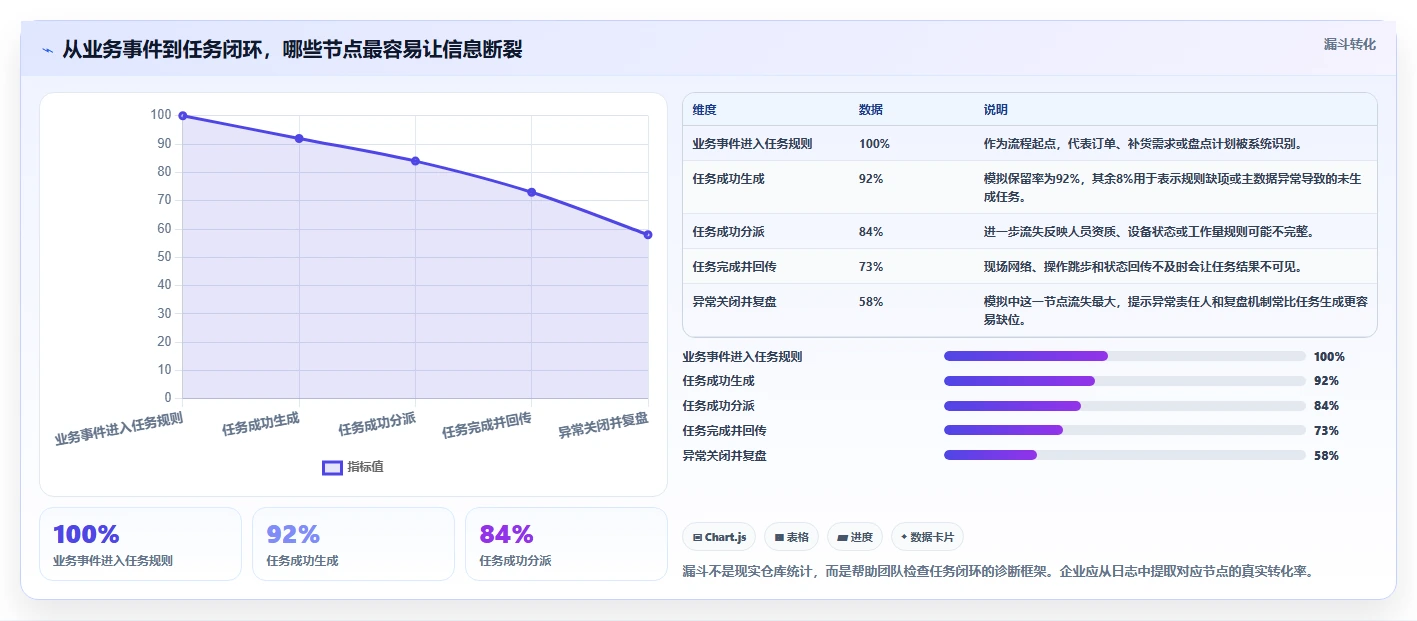Screen dimensions: 1417x621
Task: Click the 异常关闭并复盘 chart data point
Action: pyautogui.click(x=648, y=235)
